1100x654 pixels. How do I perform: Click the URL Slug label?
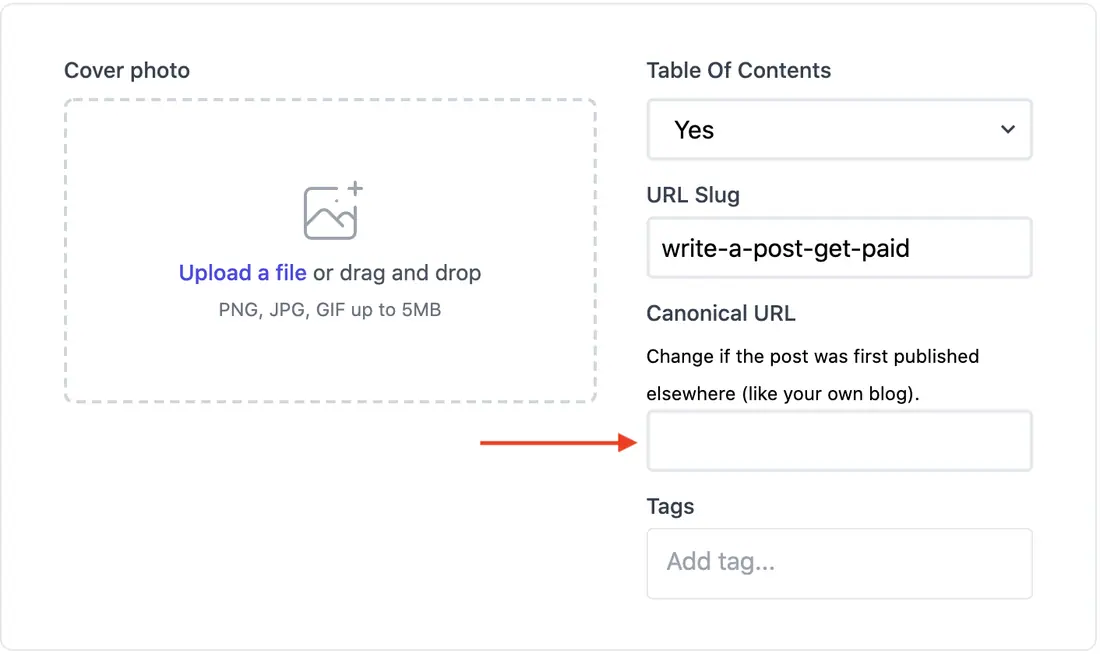(x=693, y=194)
